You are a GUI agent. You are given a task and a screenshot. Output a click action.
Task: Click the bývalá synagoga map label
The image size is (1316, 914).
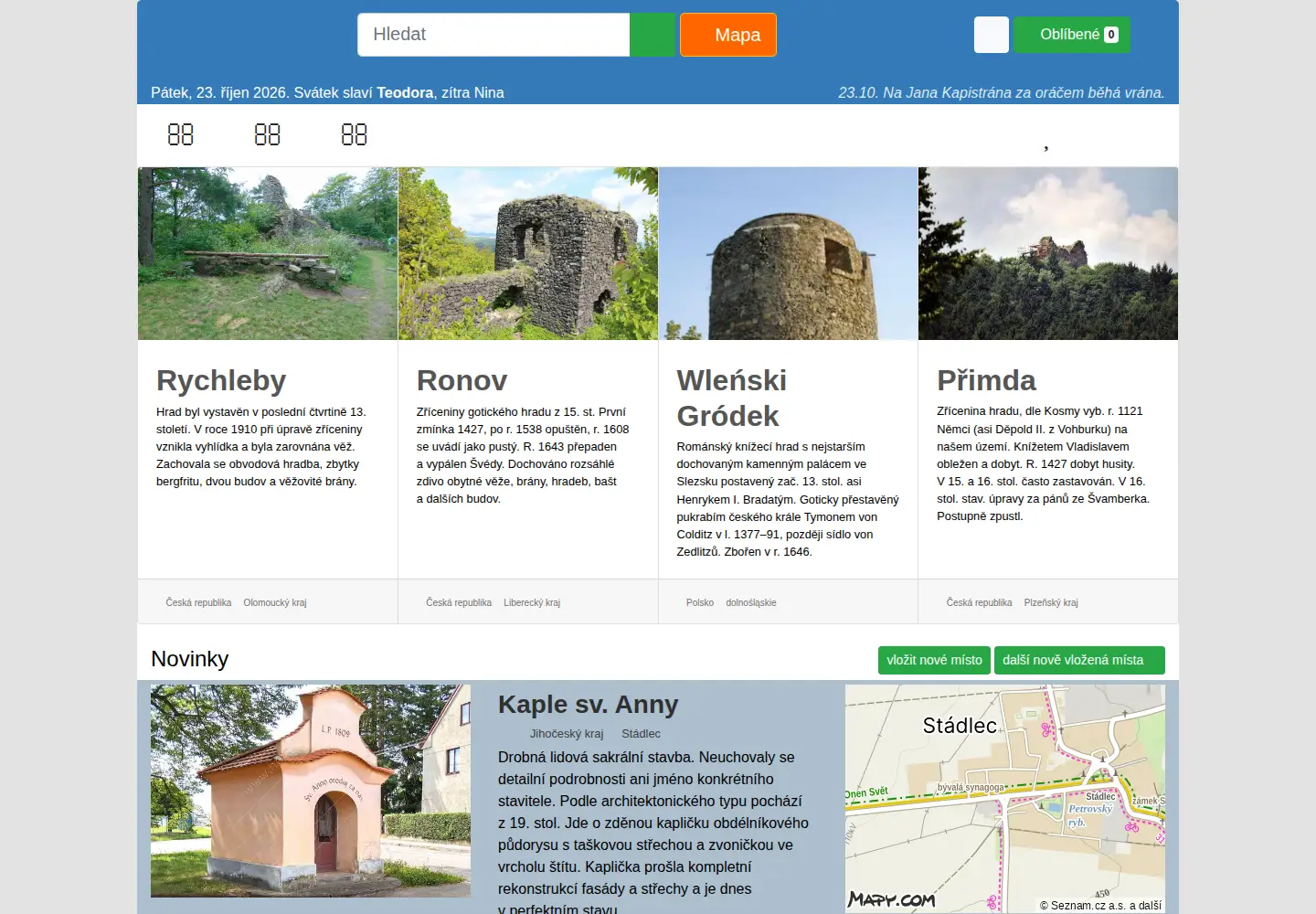971,787
